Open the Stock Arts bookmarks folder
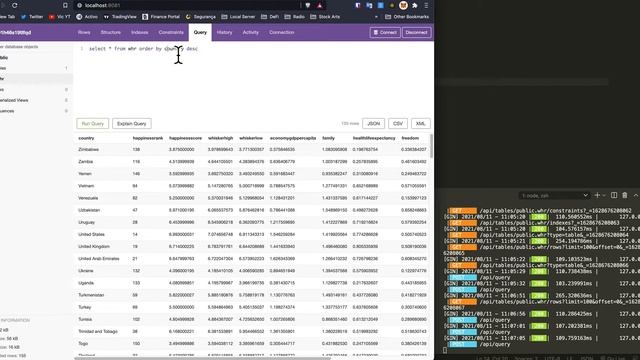640x360 pixels. pos(325,17)
